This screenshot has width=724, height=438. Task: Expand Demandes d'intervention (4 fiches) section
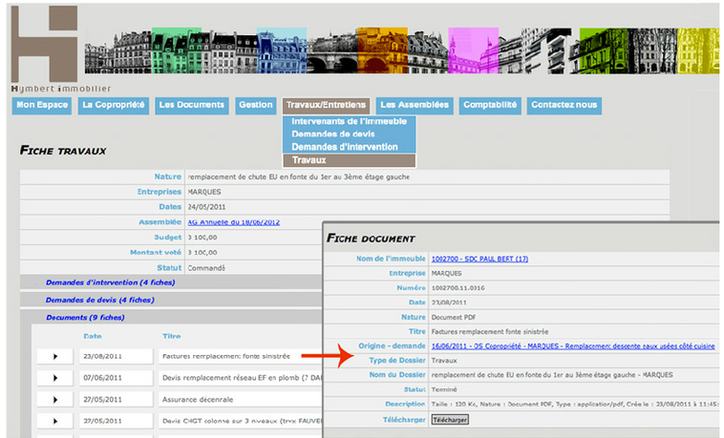point(110,282)
